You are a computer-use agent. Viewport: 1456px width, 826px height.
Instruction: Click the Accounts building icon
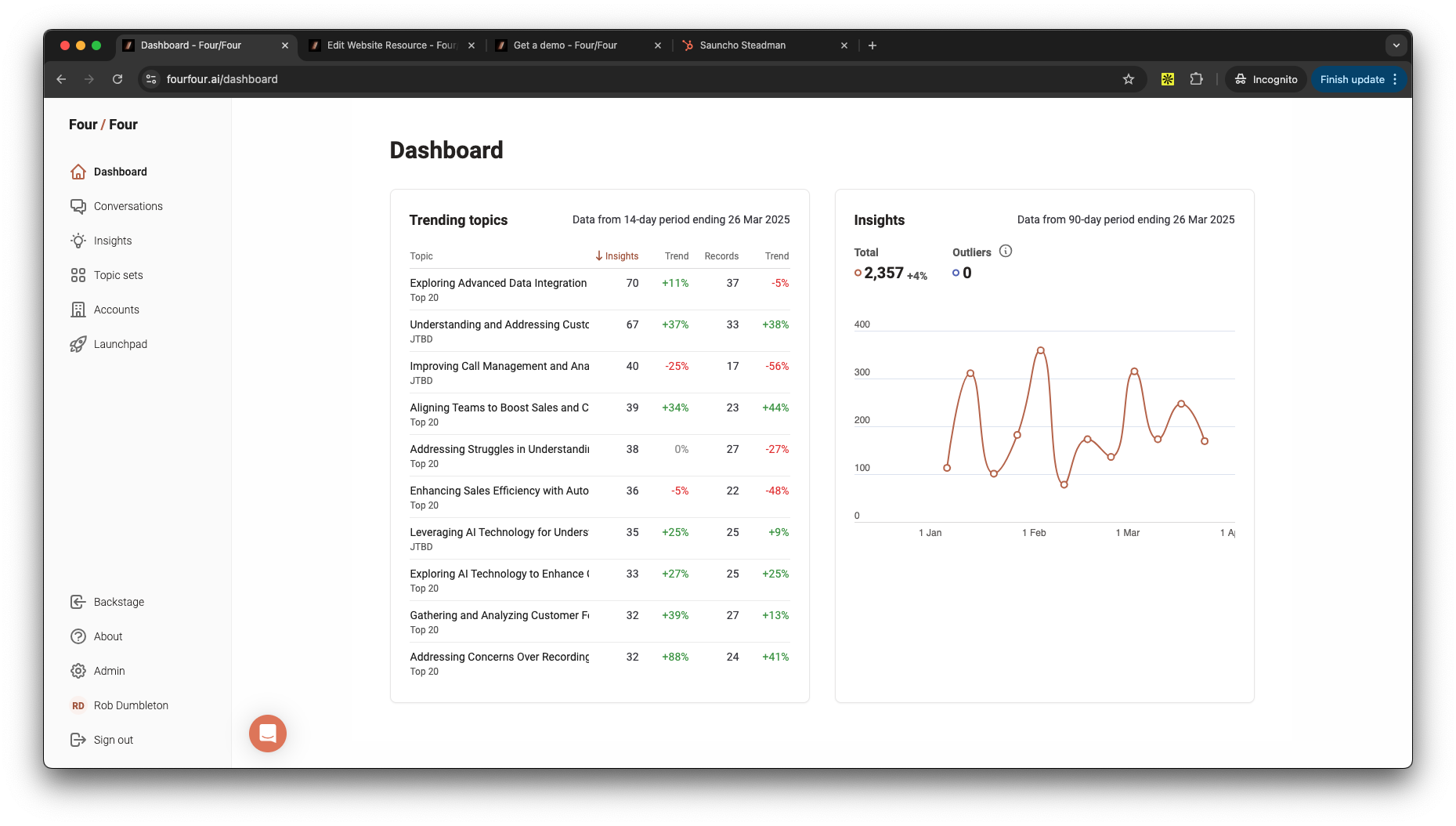pos(78,310)
